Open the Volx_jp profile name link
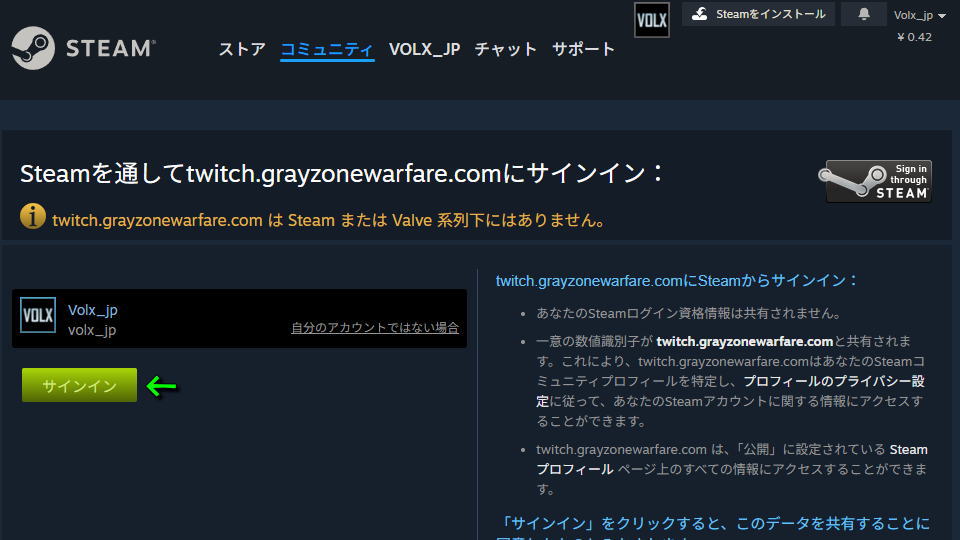 tap(92, 310)
